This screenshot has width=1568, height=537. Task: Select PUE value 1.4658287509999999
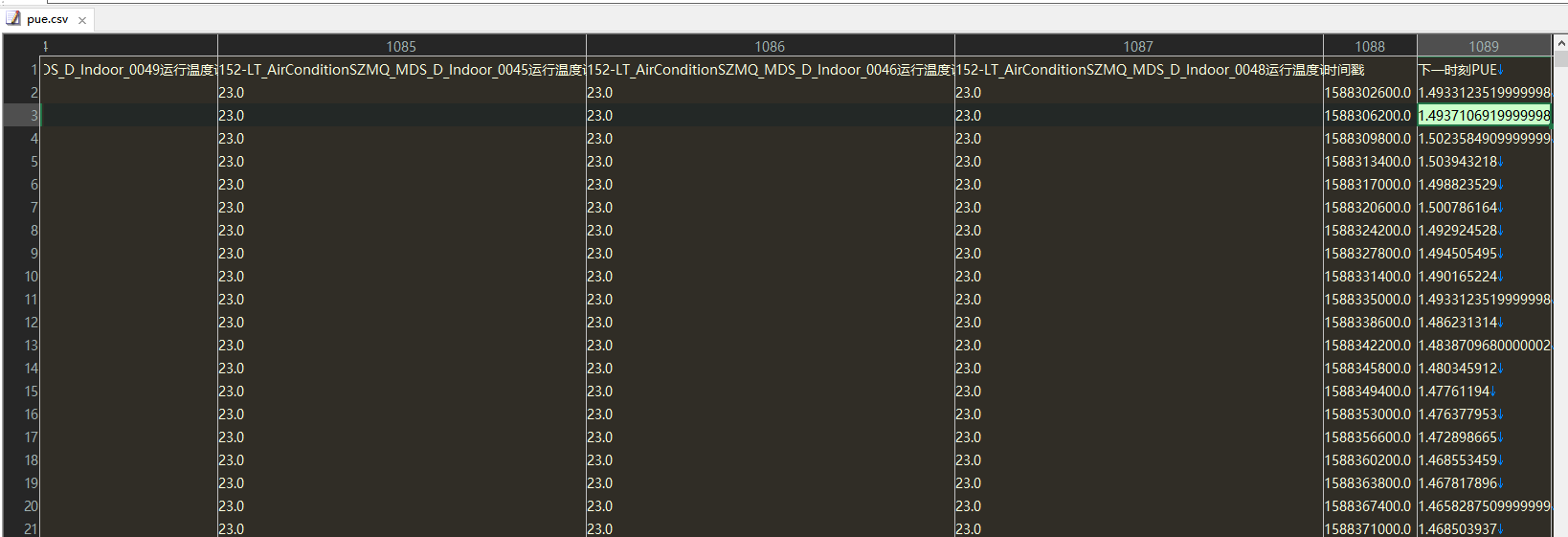(x=1484, y=506)
